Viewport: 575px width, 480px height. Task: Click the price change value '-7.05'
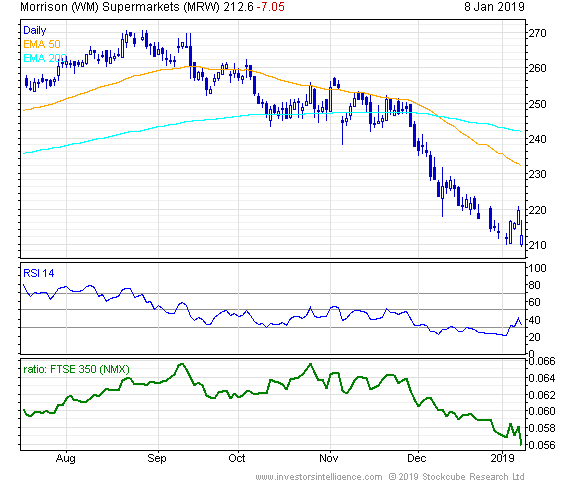click(270, 7)
